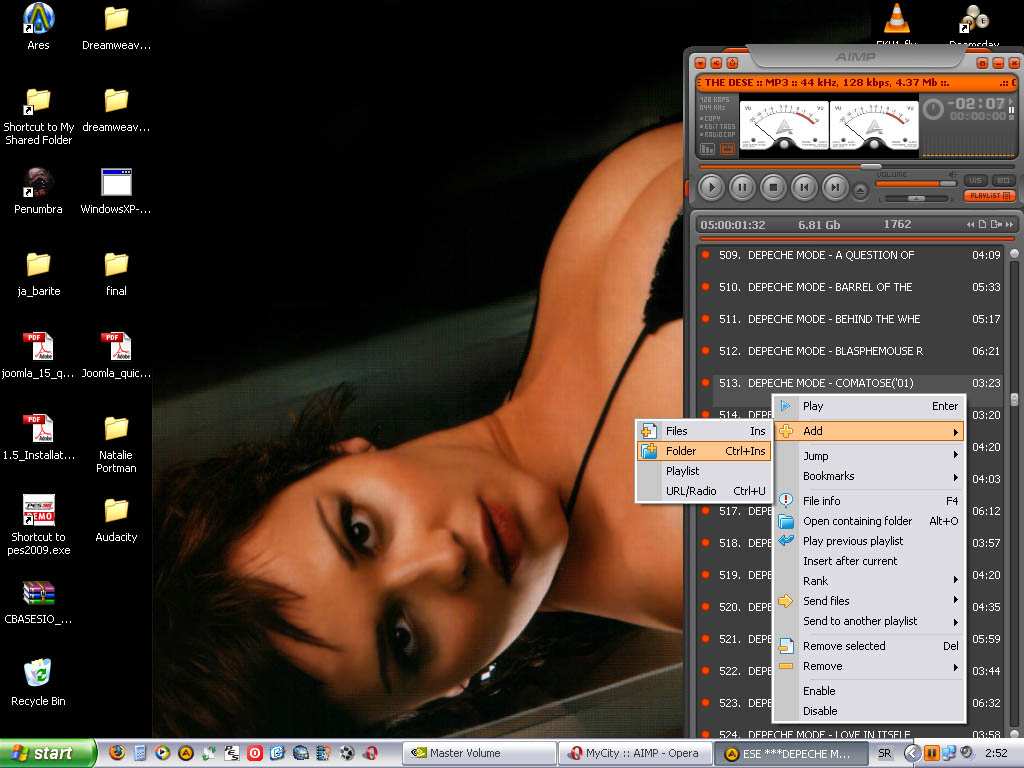Image resolution: width=1024 pixels, height=768 pixels.
Task: Skip to the previous track
Action: pos(804,186)
